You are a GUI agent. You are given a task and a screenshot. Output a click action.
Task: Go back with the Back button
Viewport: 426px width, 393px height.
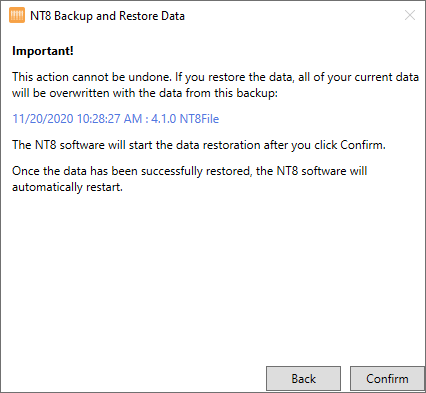[x=303, y=379]
